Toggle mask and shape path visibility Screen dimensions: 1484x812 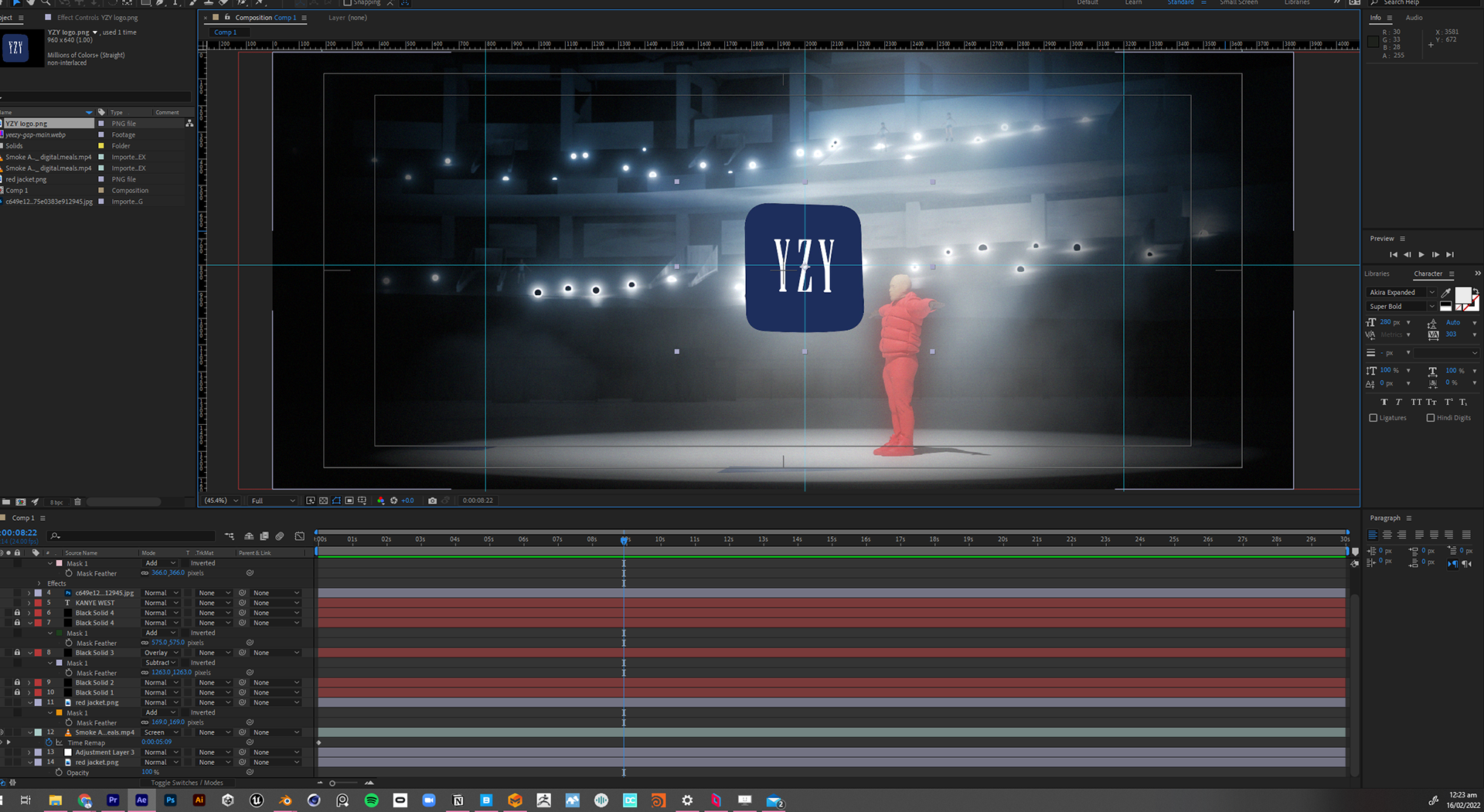click(x=336, y=501)
